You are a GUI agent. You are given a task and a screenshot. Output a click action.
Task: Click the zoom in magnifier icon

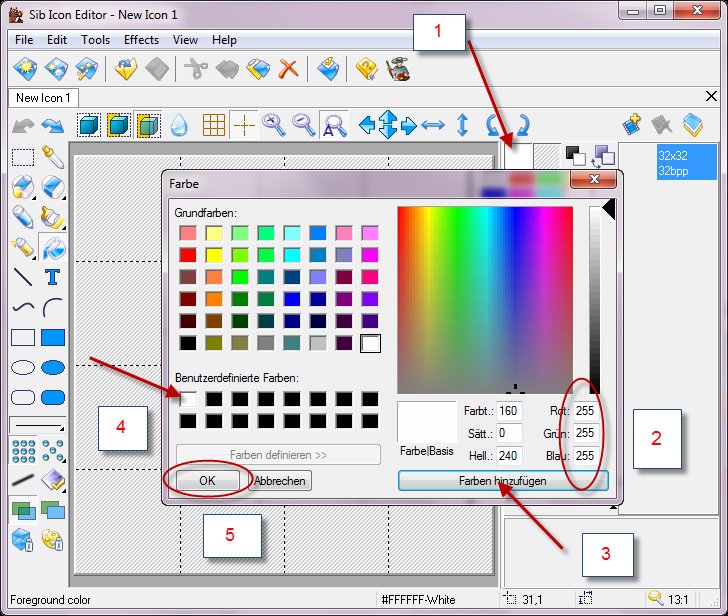click(x=273, y=124)
